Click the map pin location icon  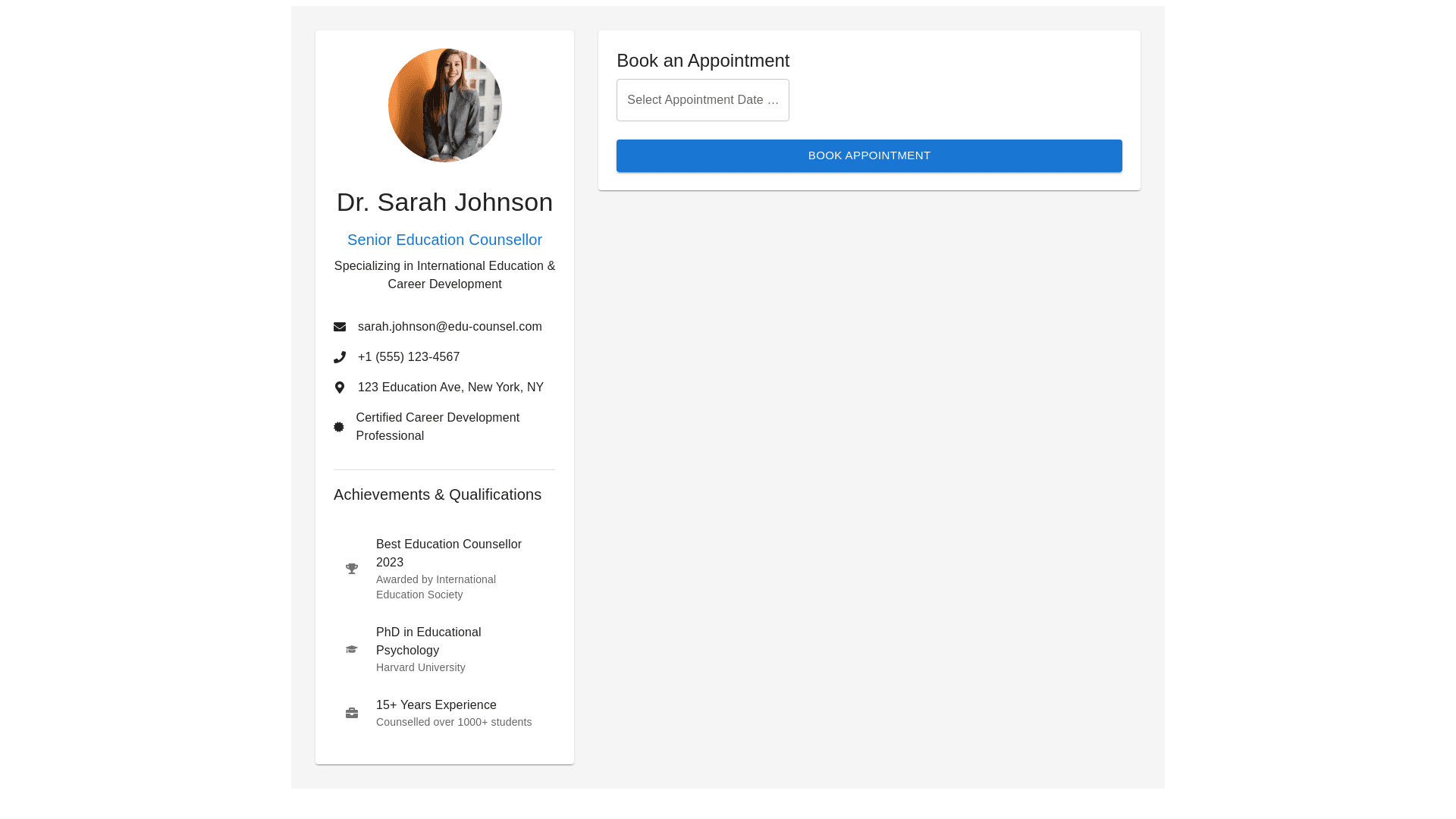point(340,388)
